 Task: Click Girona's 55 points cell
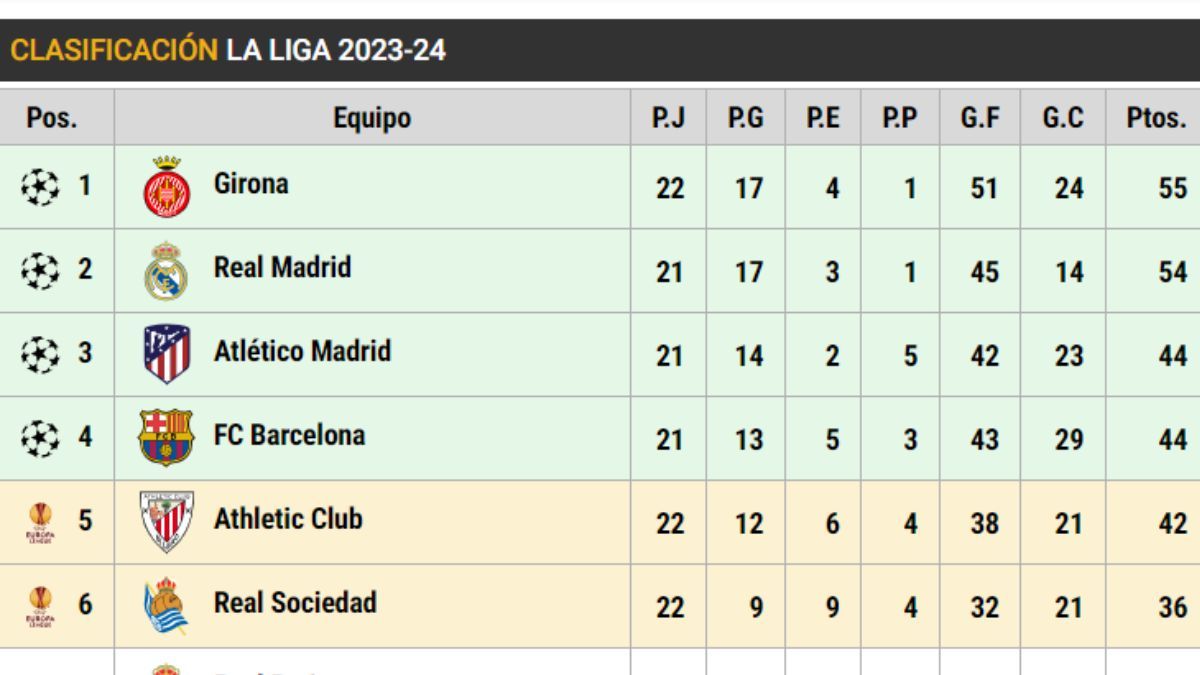(1172, 188)
